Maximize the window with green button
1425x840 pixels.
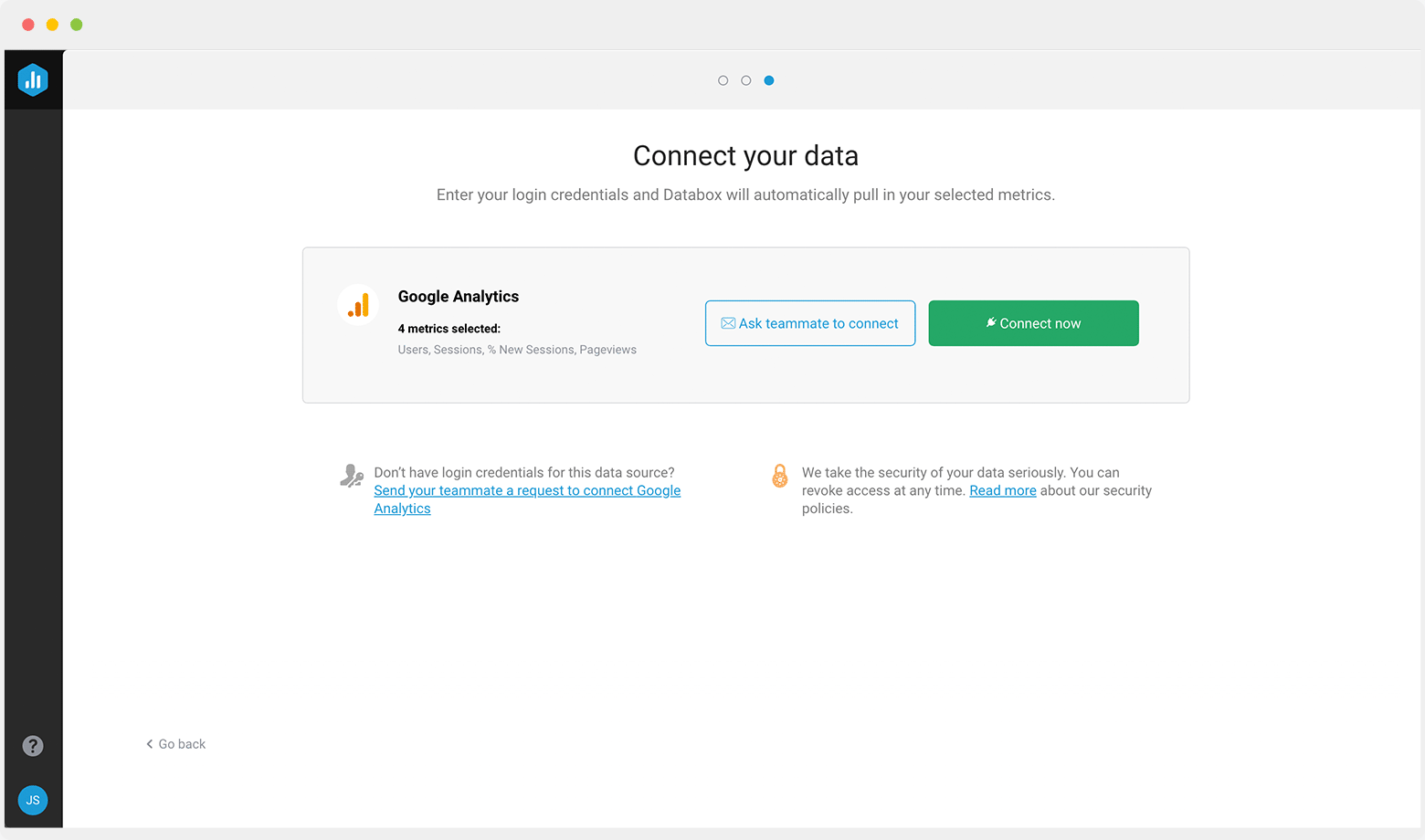(77, 25)
